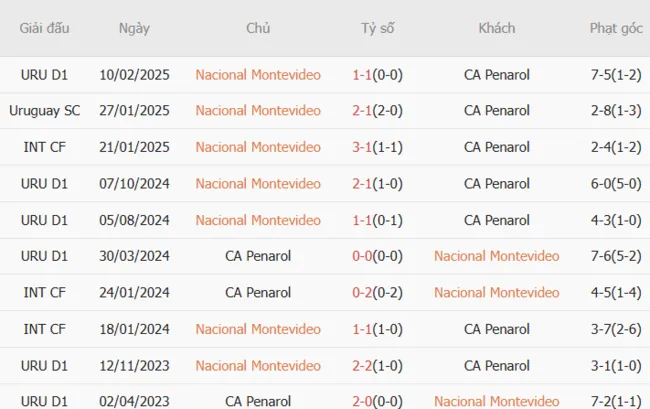The width and height of the screenshot is (650, 409).
Task: Click the "Giải đấu" column header
Action: point(45,28)
